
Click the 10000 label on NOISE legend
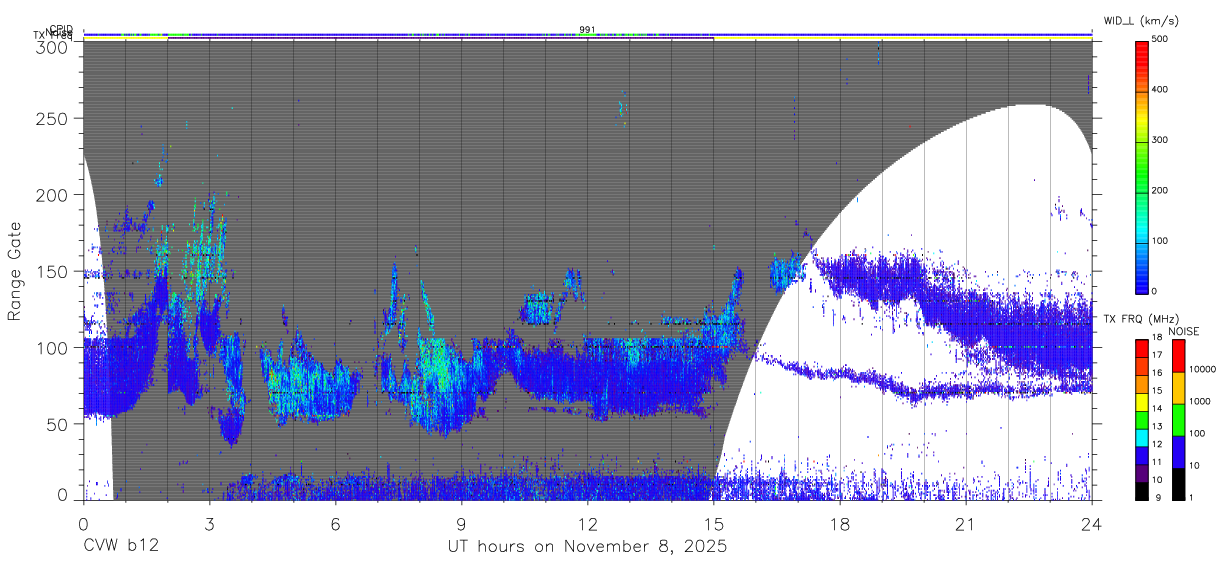click(1203, 370)
